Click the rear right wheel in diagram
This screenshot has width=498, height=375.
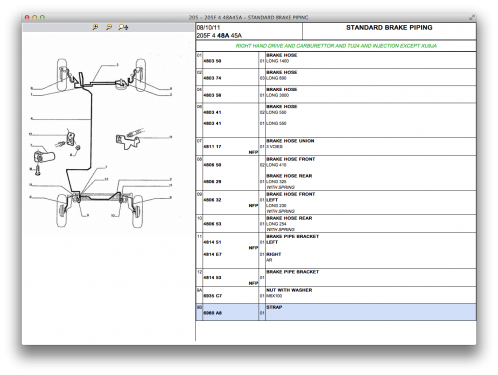pyautogui.click(x=137, y=211)
